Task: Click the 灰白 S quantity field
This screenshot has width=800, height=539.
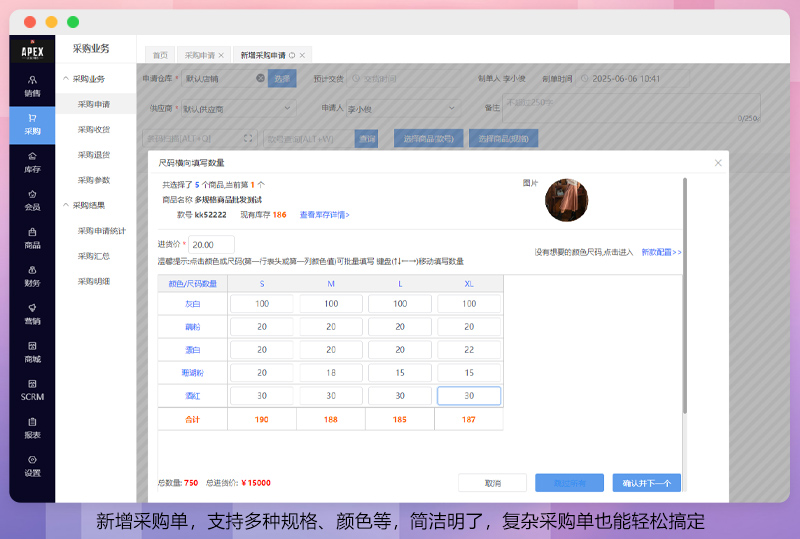Action: [x=262, y=304]
